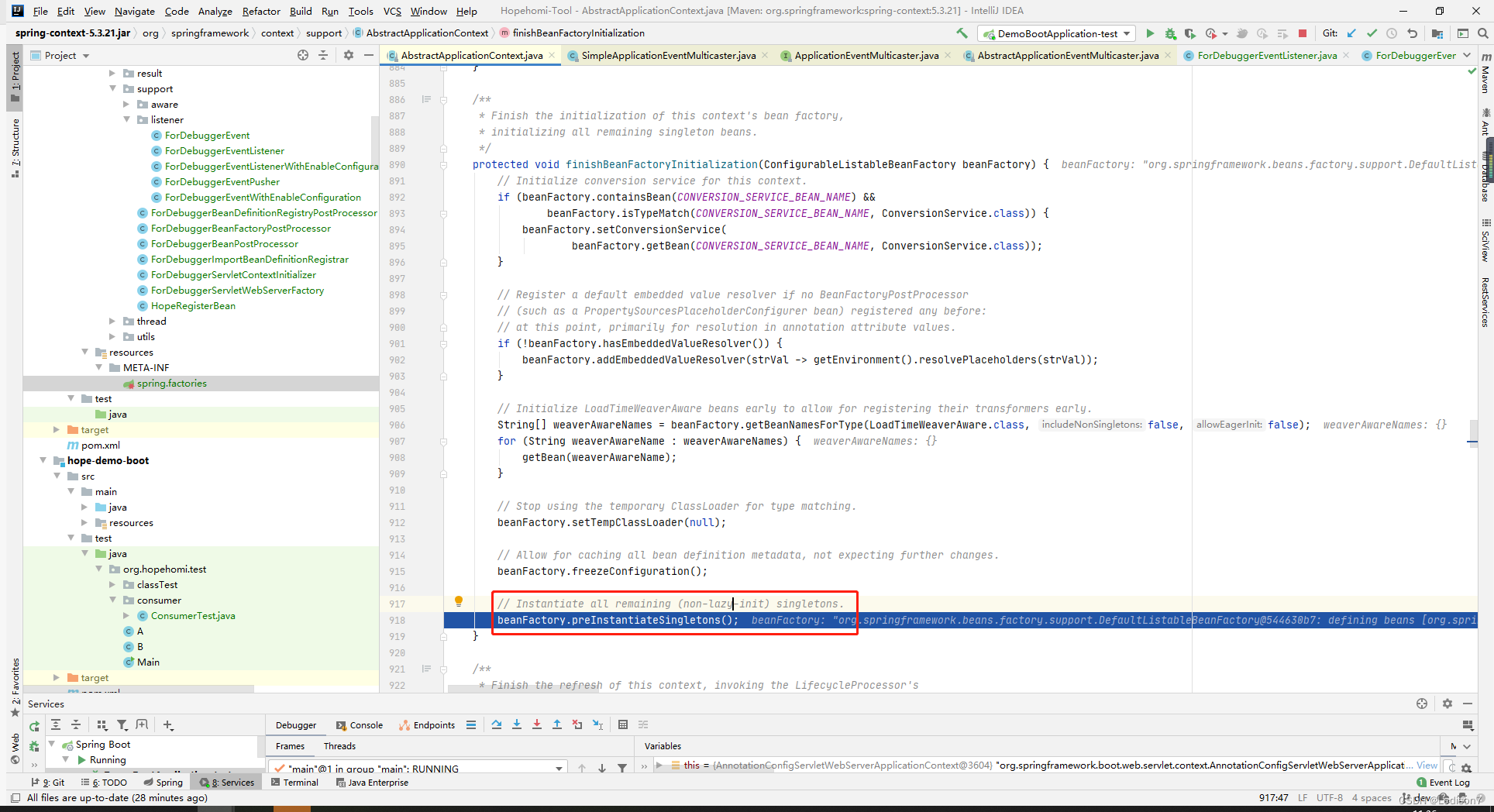Toggle the Terminal tool window

295,783
